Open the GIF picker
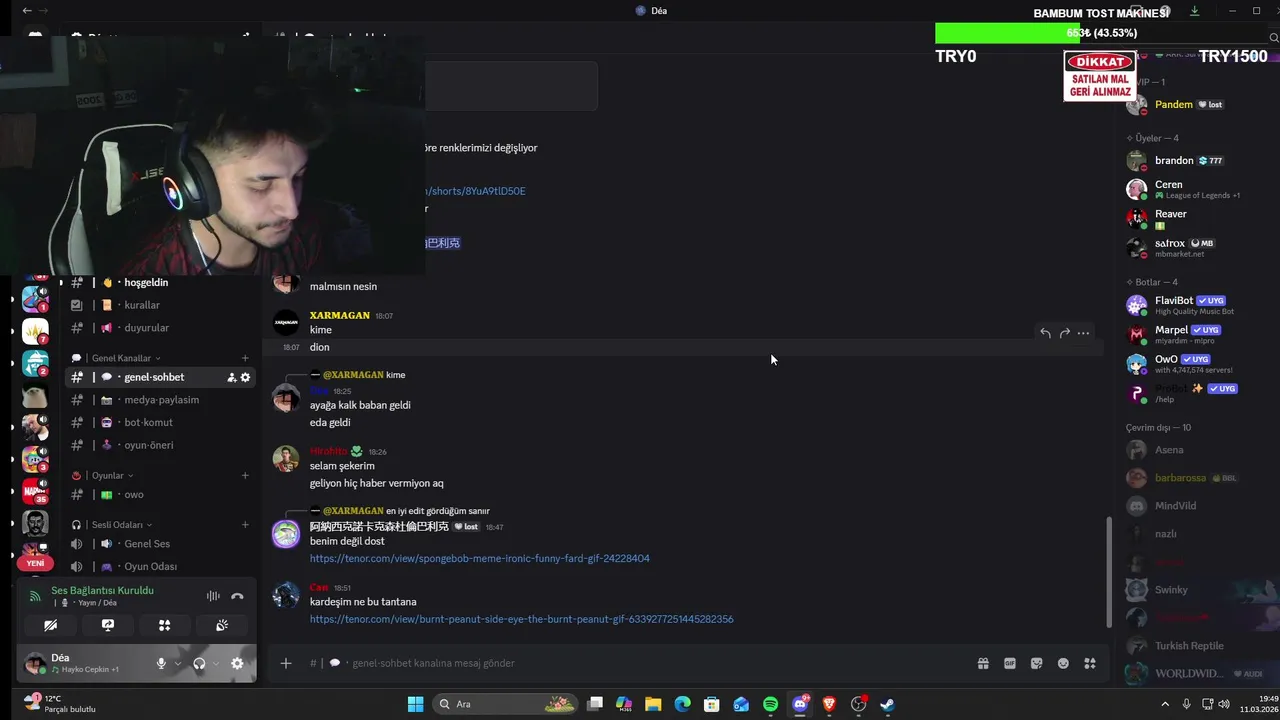The height and width of the screenshot is (720, 1280). coord(1010,663)
